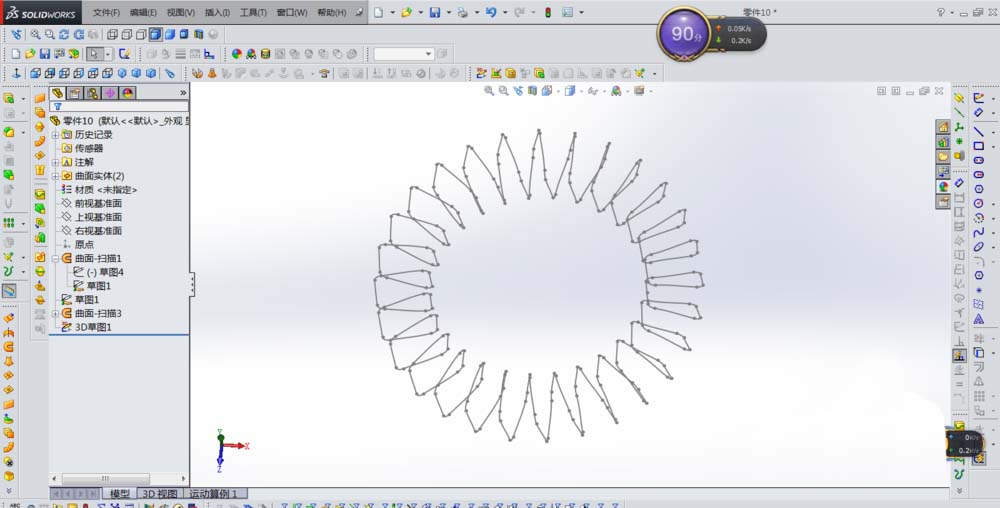Viewport: 1000px width, 508px height.
Task: Open the Save dropdown arrow in title bar
Action: click(448, 12)
